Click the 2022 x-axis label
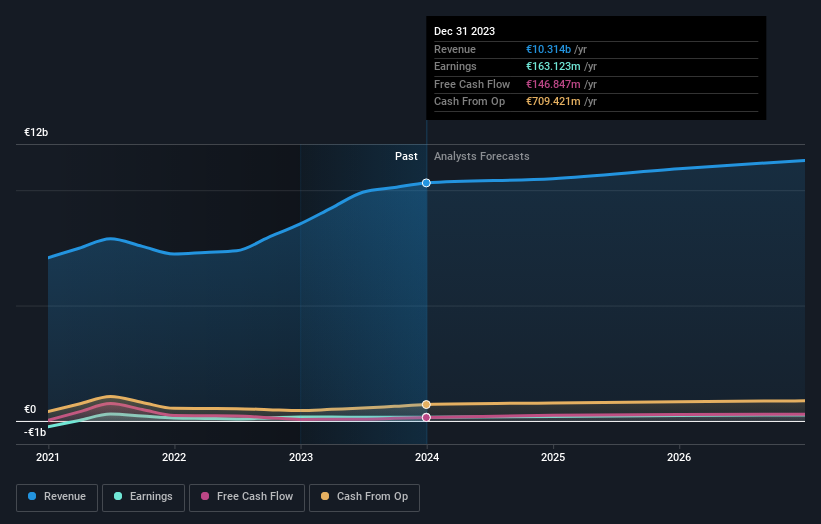 point(174,458)
